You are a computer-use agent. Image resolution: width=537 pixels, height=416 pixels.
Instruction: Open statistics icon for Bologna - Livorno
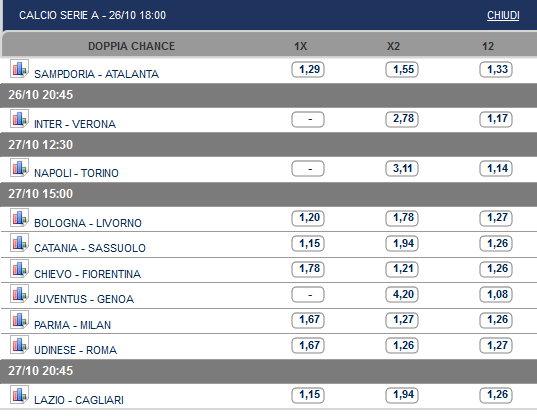(19, 218)
